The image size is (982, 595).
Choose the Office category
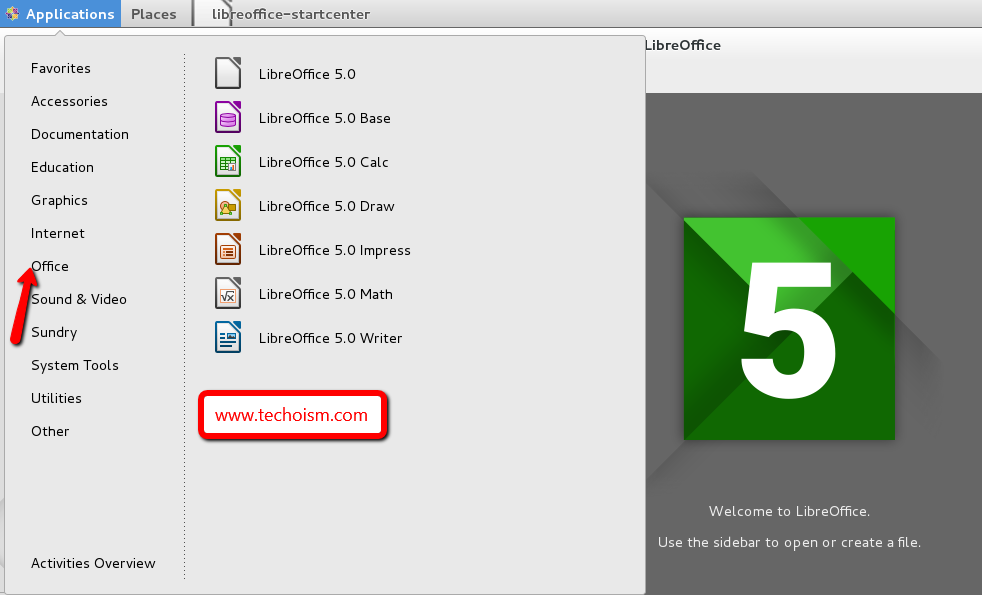coord(49,266)
